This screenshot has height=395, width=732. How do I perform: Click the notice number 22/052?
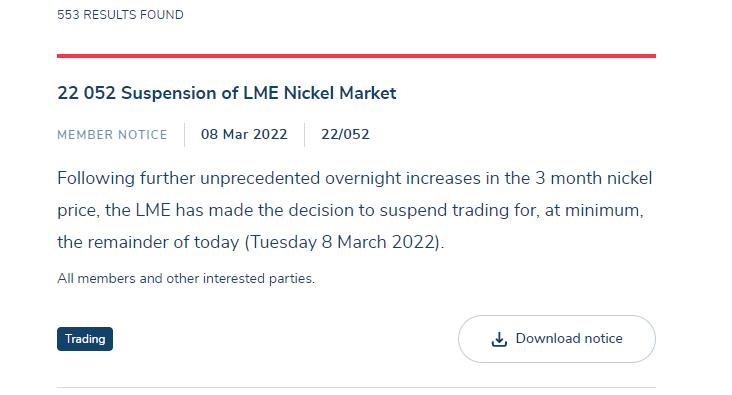pos(345,134)
